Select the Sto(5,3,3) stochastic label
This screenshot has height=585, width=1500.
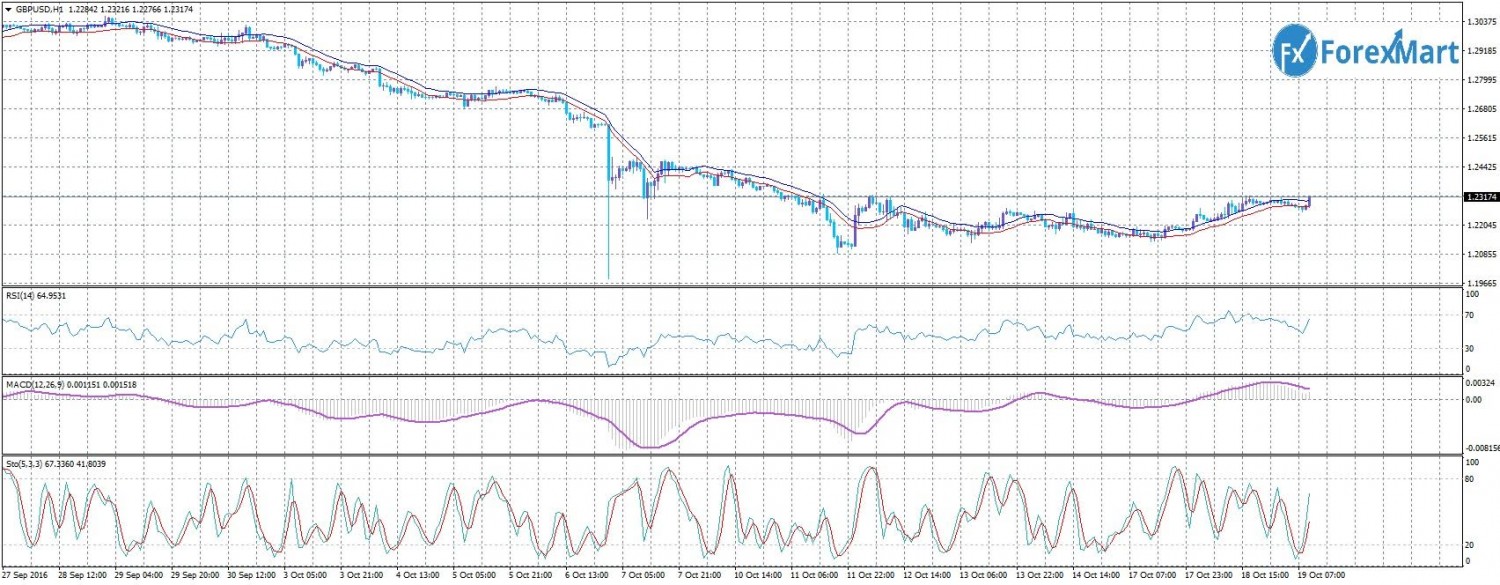[24, 464]
